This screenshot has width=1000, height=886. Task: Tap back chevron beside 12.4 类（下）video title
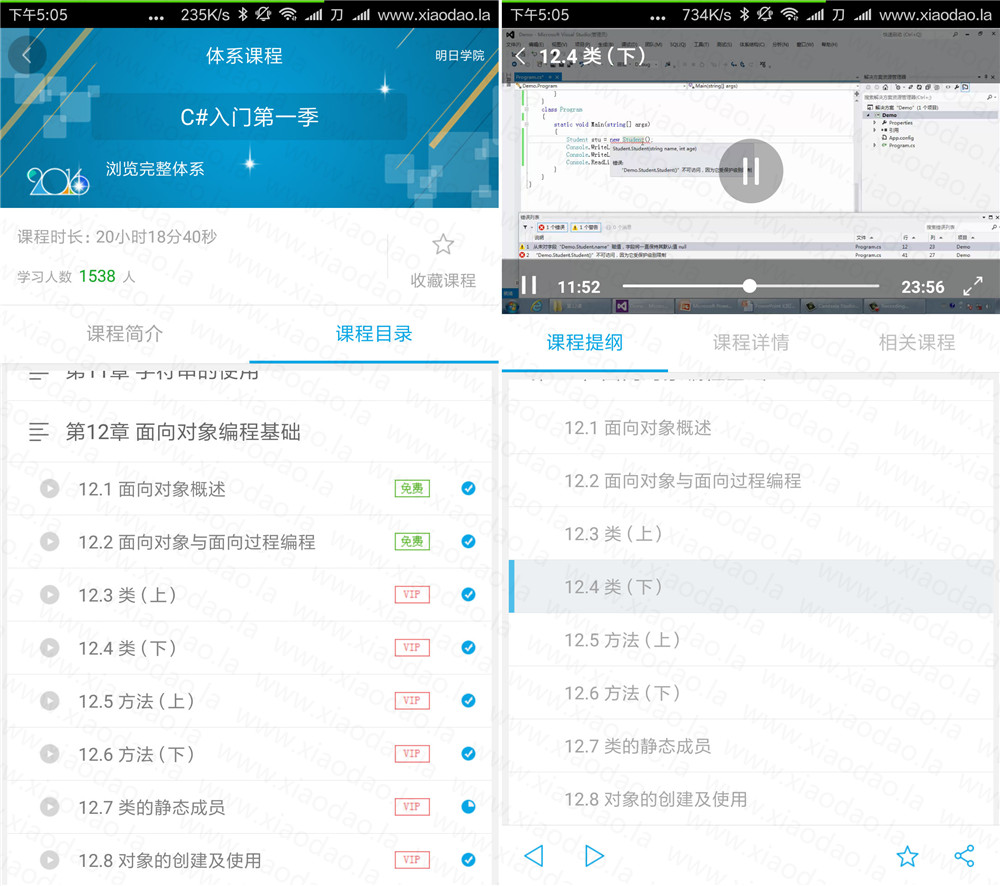[x=519, y=57]
